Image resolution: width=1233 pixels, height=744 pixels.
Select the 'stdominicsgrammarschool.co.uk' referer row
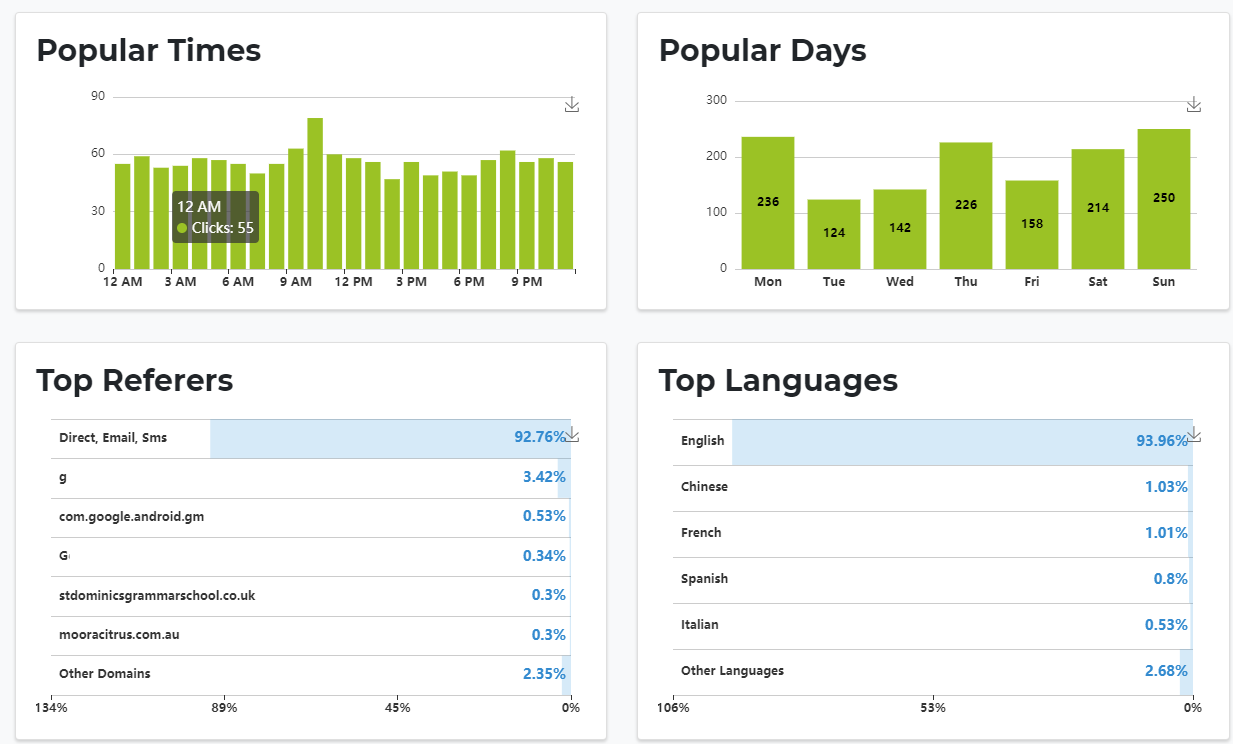click(311, 596)
